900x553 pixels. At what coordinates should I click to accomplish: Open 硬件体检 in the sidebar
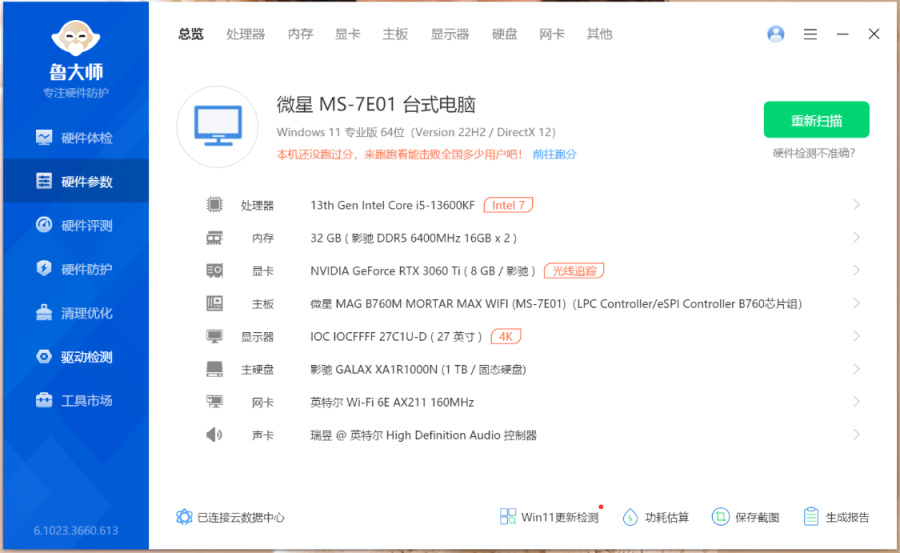[75, 138]
